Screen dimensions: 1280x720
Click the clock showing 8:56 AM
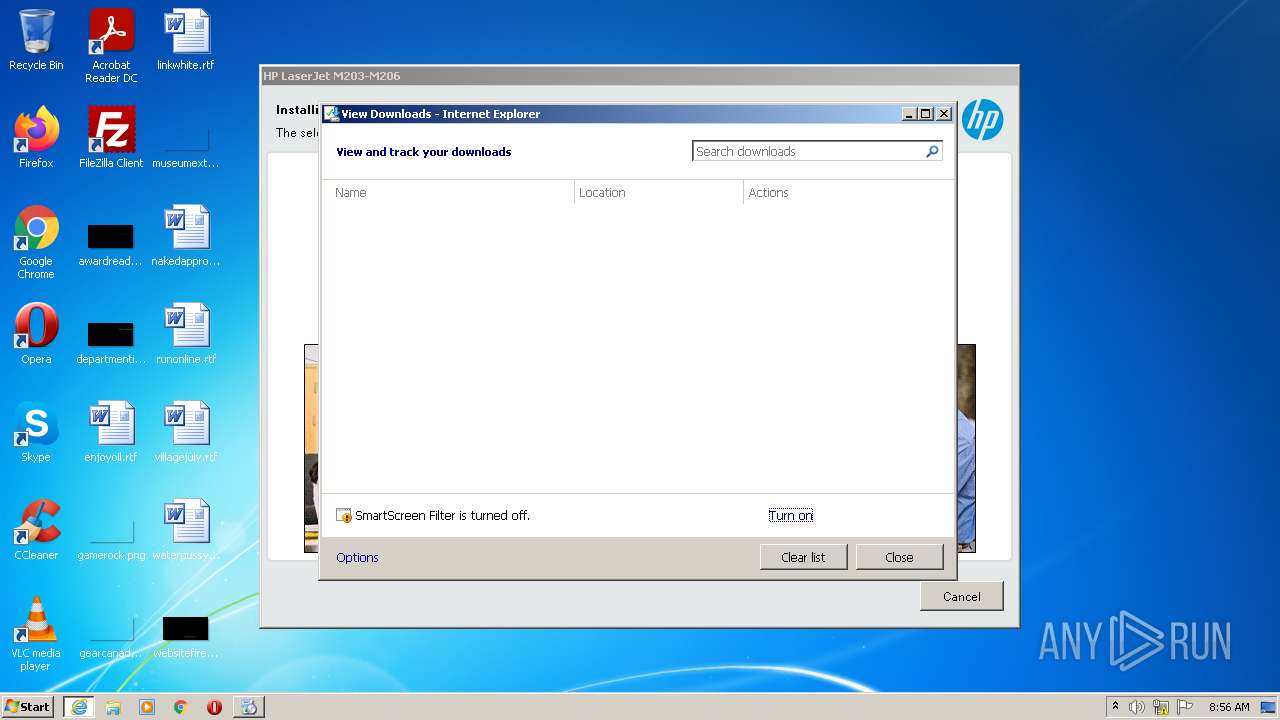tap(1229, 707)
